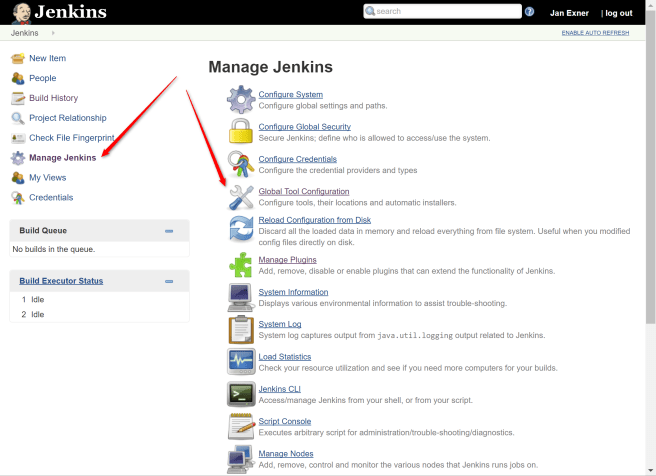Viewport: 656px width, 476px height.
Task: Click in the search input field
Action: tap(445, 12)
